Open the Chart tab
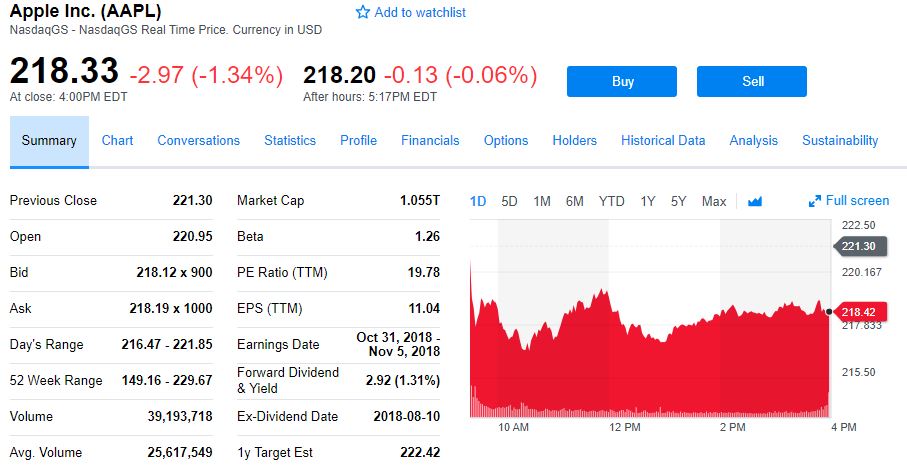 (x=117, y=141)
